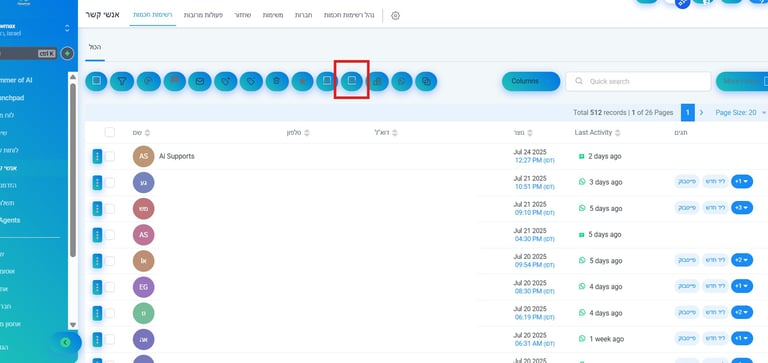Focus the Quick search input field
Viewport: 768px width, 363px height.
click(638, 81)
